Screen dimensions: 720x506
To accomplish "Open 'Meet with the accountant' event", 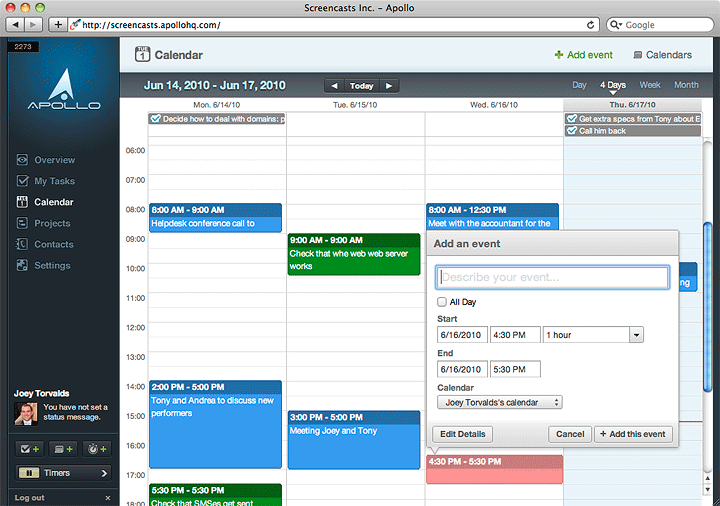I will point(492,217).
